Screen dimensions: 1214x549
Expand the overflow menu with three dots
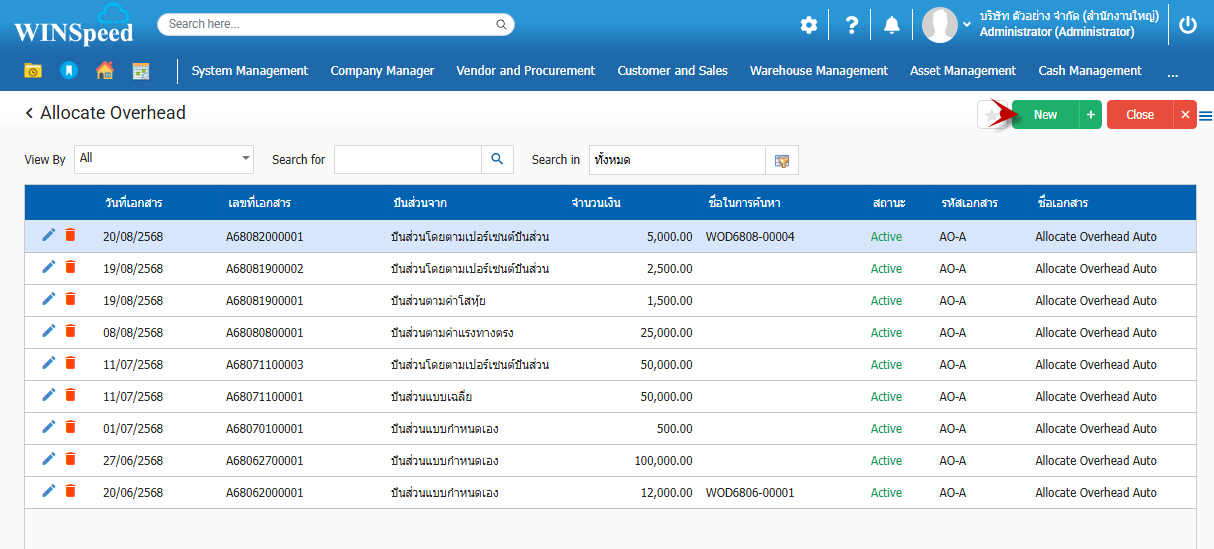(x=1172, y=72)
